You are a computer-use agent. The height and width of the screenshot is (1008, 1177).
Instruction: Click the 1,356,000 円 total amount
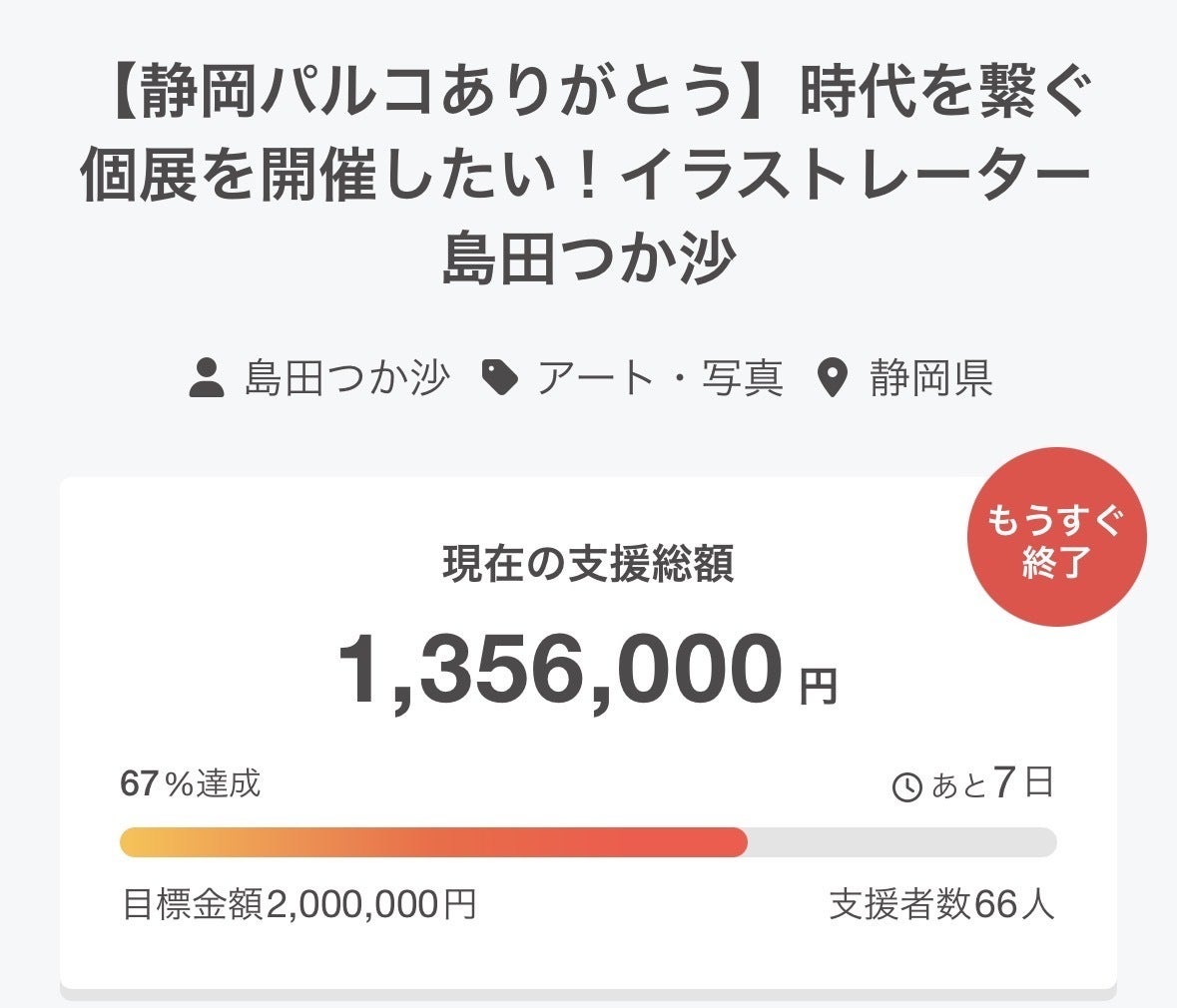[x=588, y=671]
